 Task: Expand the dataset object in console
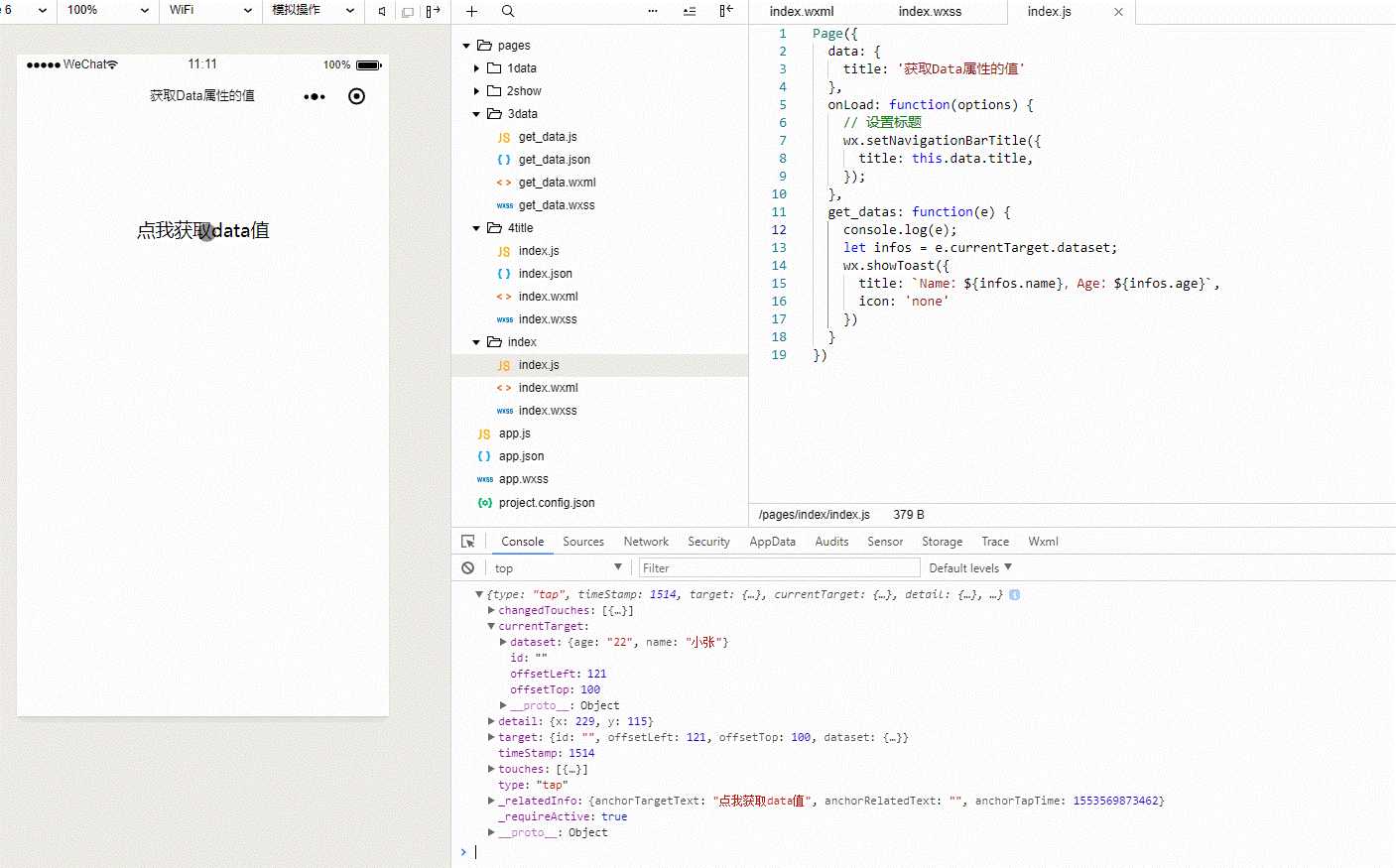503,643
